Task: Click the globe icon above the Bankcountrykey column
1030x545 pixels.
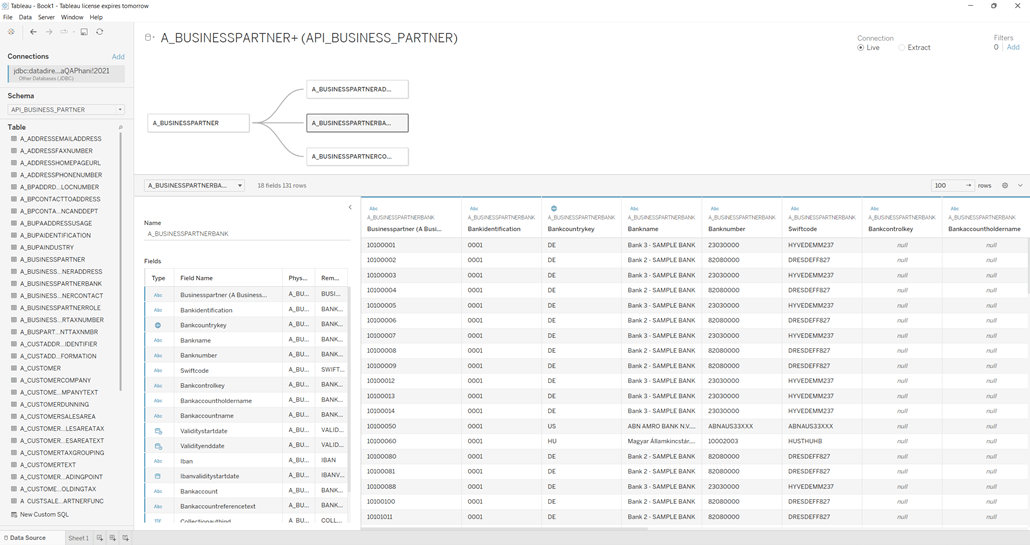Action: click(553, 209)
